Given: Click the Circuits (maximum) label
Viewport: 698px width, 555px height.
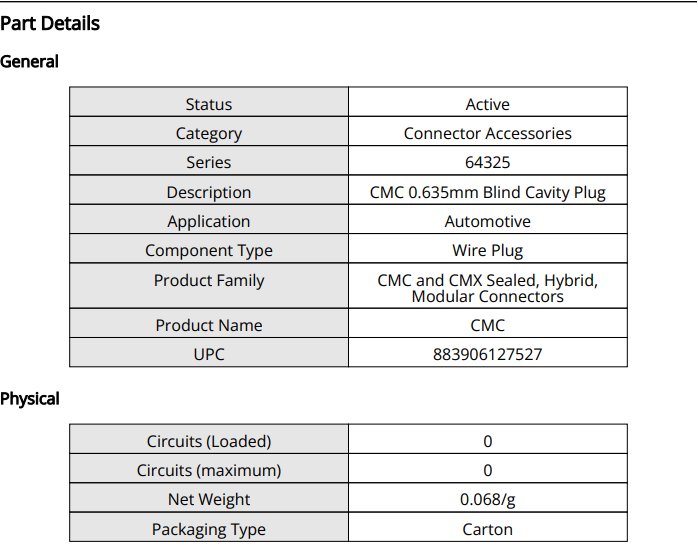Looking at the screenshot, I should 209,470.
